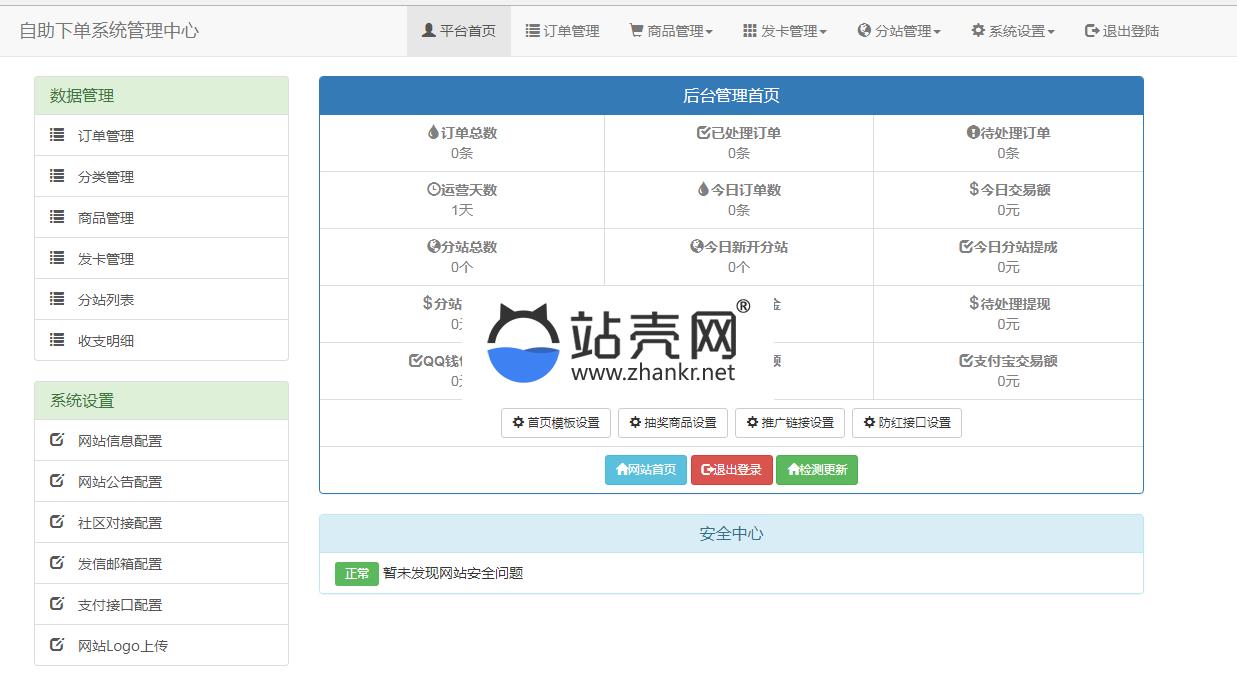This screenshot has width=1237, height=687.
Task: Open the 发卡管理 dropdown in navbar
Action: (784, 31)
